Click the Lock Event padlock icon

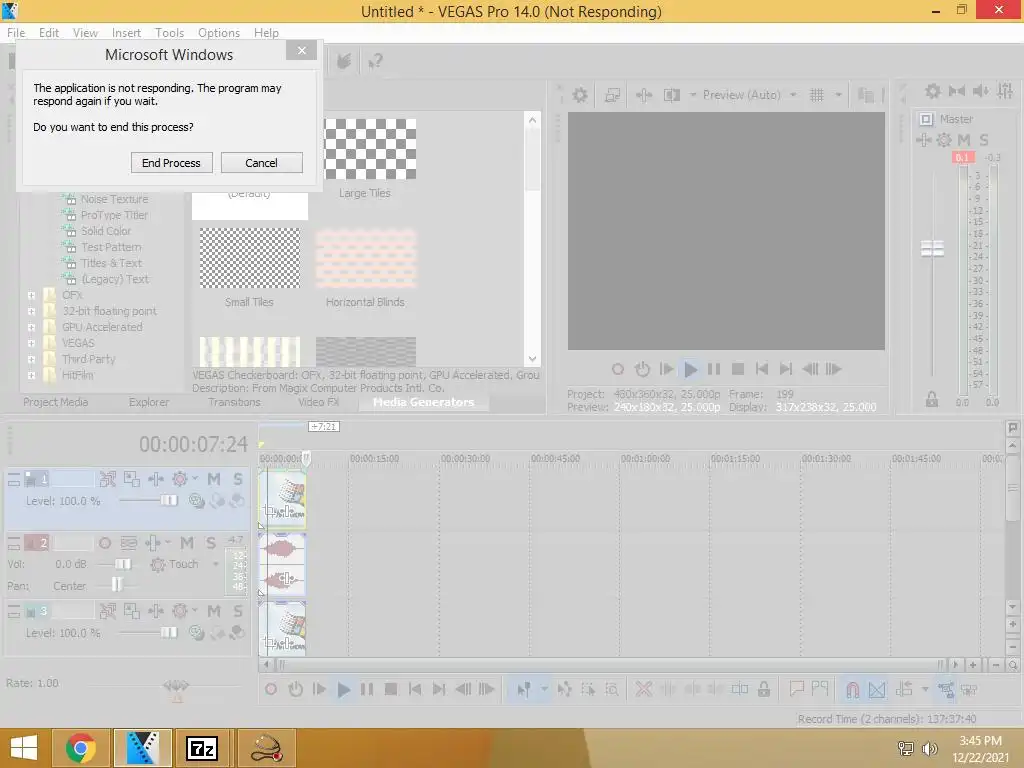(763, 689)
